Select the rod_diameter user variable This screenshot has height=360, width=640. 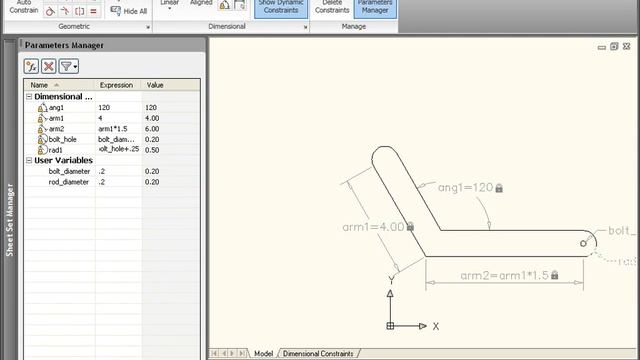click(x=69, y=182)
